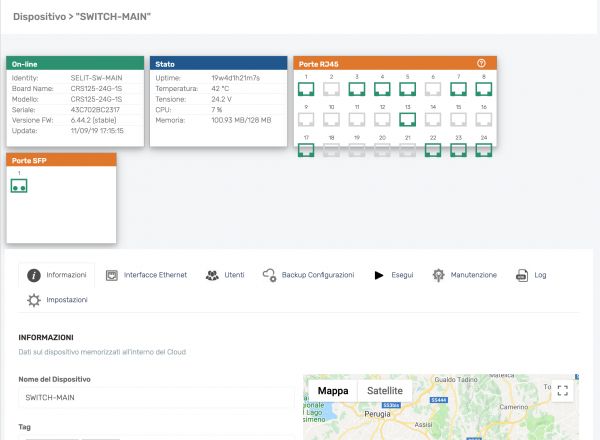Select inactive RJ45 port 15
The image size is (600, 440).
(x=458, y=119)
